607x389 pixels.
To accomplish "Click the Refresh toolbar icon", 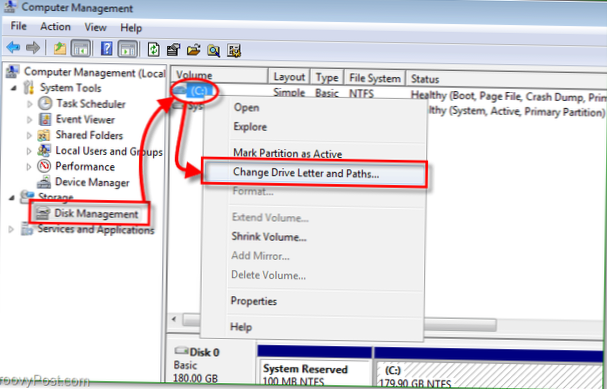I will pyautogui.click(x=154, y=50).
